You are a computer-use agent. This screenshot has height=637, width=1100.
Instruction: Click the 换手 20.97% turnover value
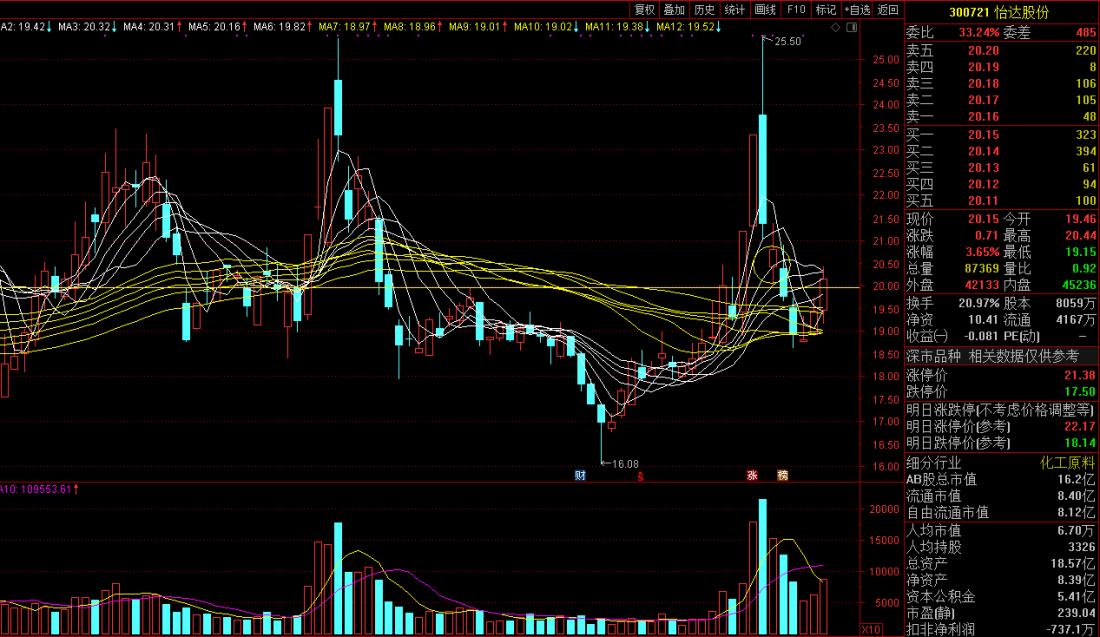[x=979, y=303]
